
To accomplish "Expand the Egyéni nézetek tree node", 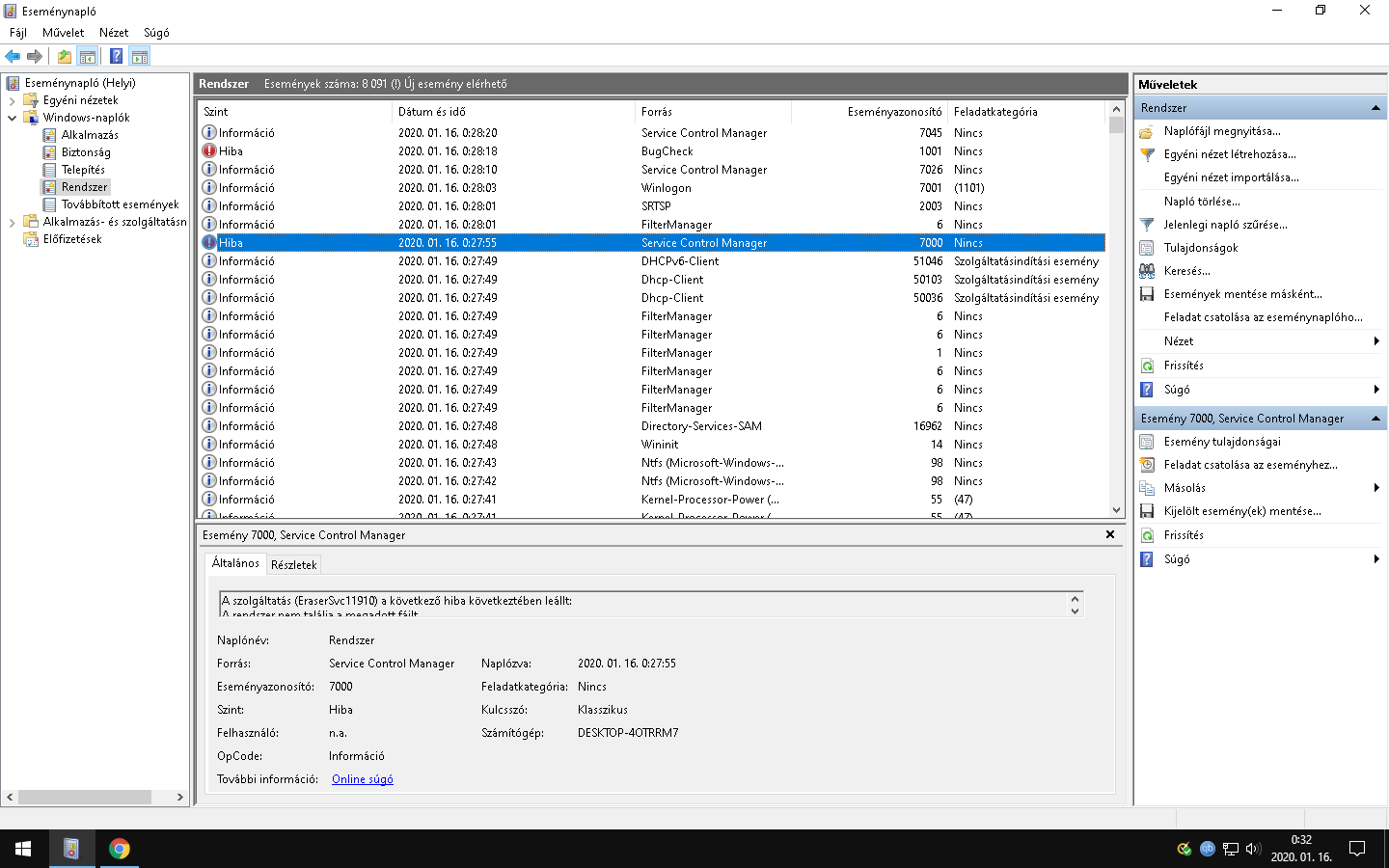I will click(12, 100).
